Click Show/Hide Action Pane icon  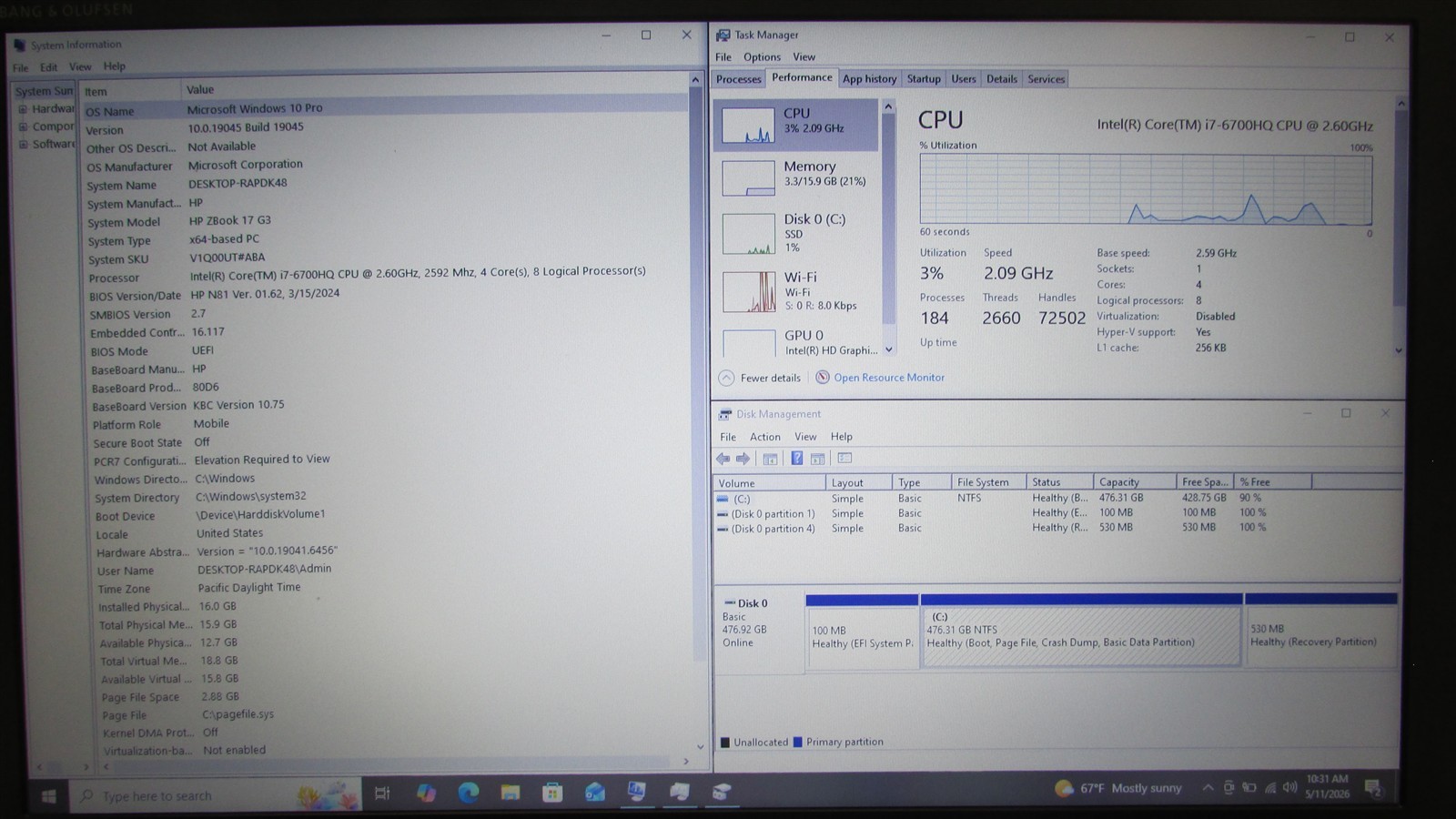click(817, 459)
